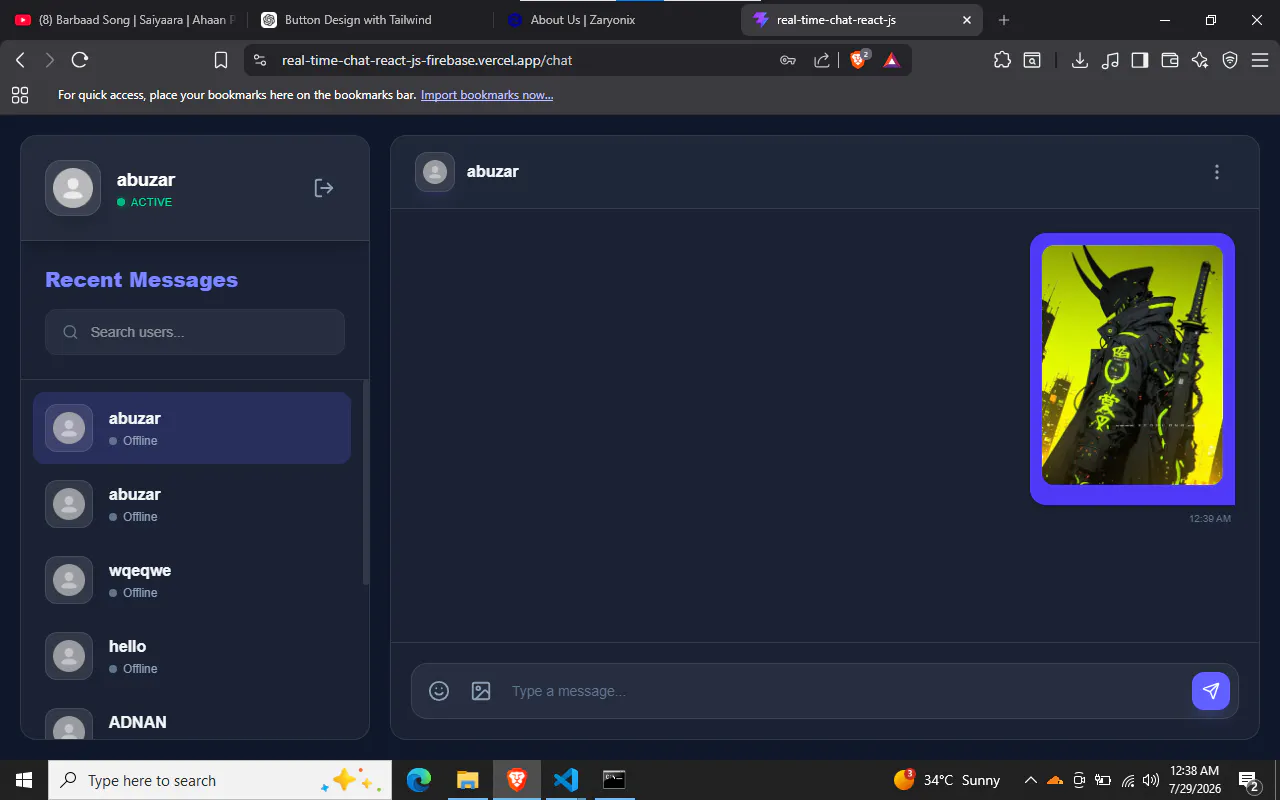
Task: Share this page with the share icon
Action: [822, 60]
